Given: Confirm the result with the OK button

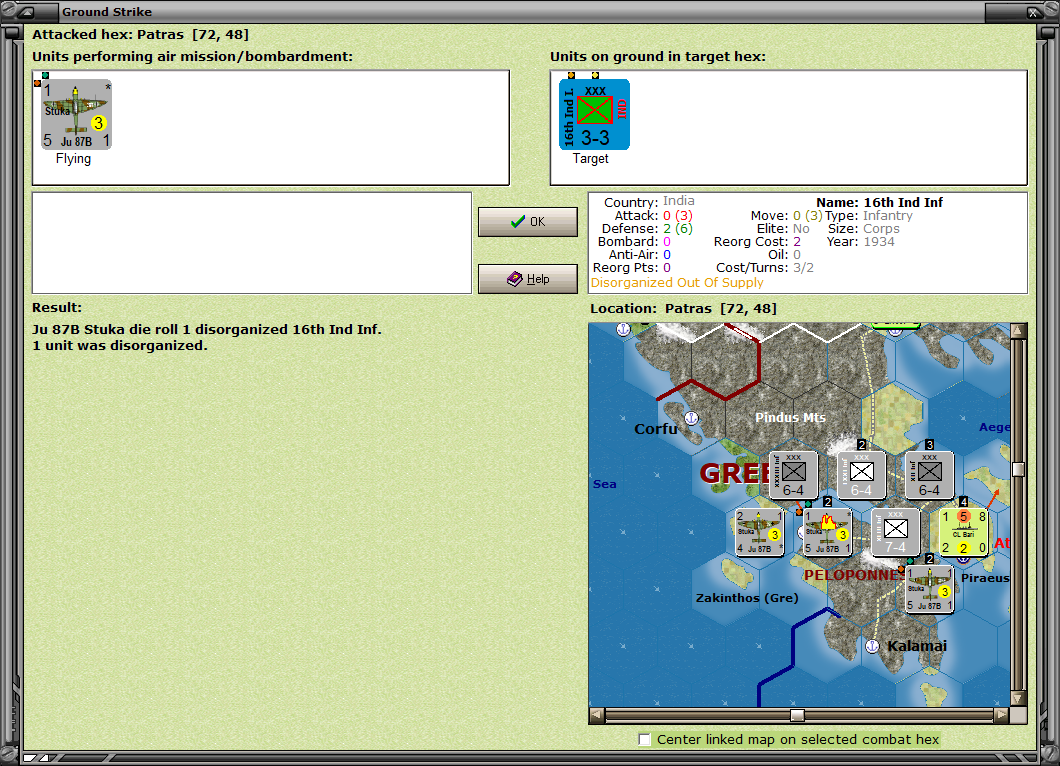Looking at the screenshot, I should tap(527, 222).
